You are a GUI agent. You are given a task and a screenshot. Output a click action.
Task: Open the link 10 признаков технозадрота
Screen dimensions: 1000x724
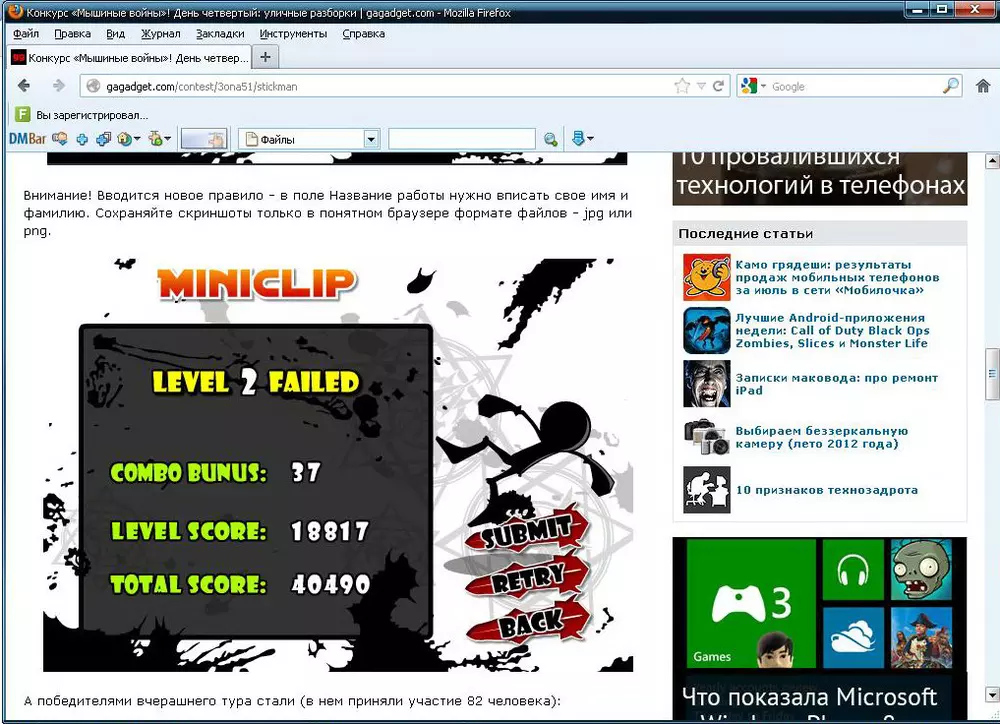point(826,490)
